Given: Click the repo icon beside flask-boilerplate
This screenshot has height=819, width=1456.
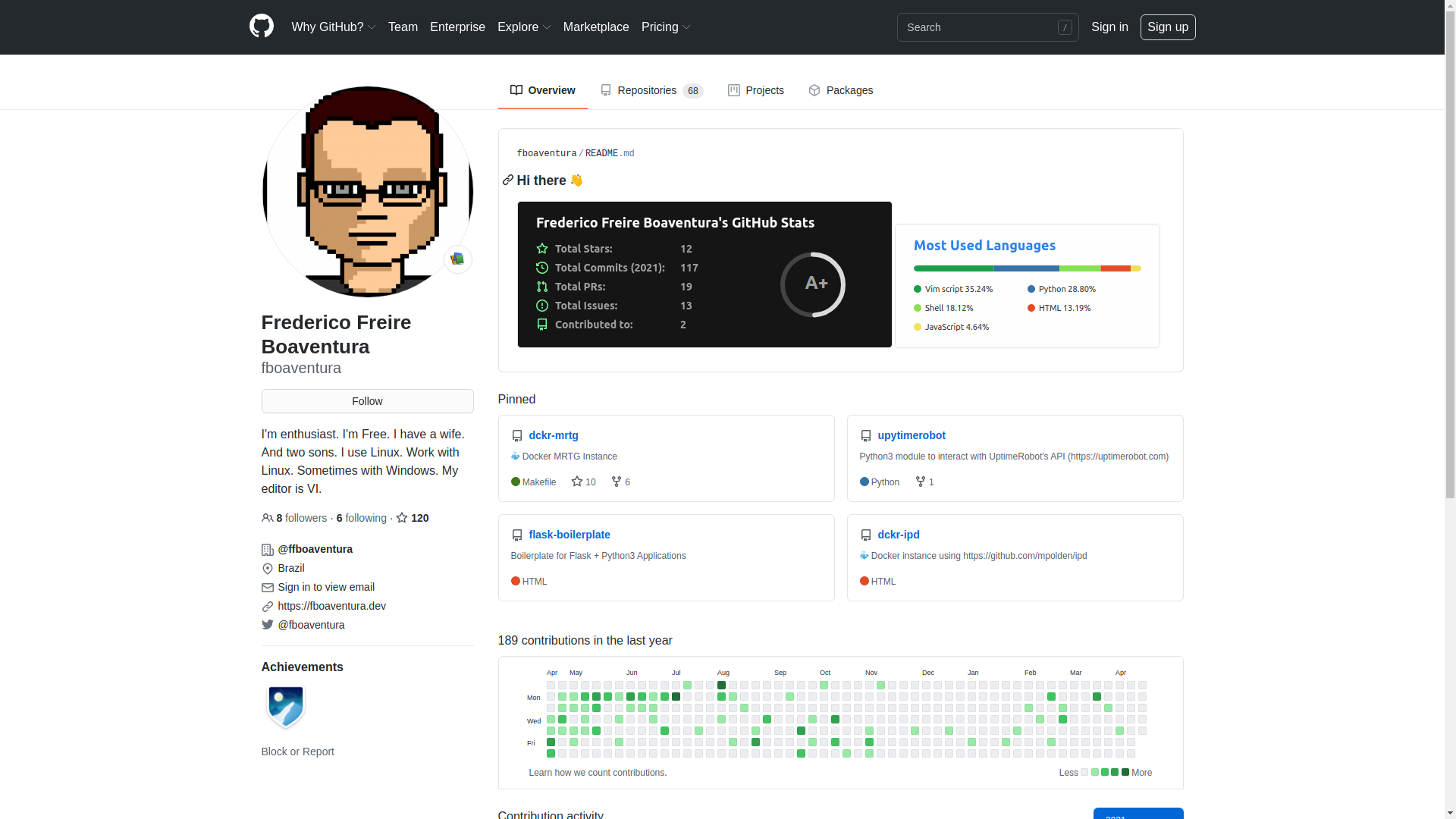Looking at the screenshot, I should 517,535.
